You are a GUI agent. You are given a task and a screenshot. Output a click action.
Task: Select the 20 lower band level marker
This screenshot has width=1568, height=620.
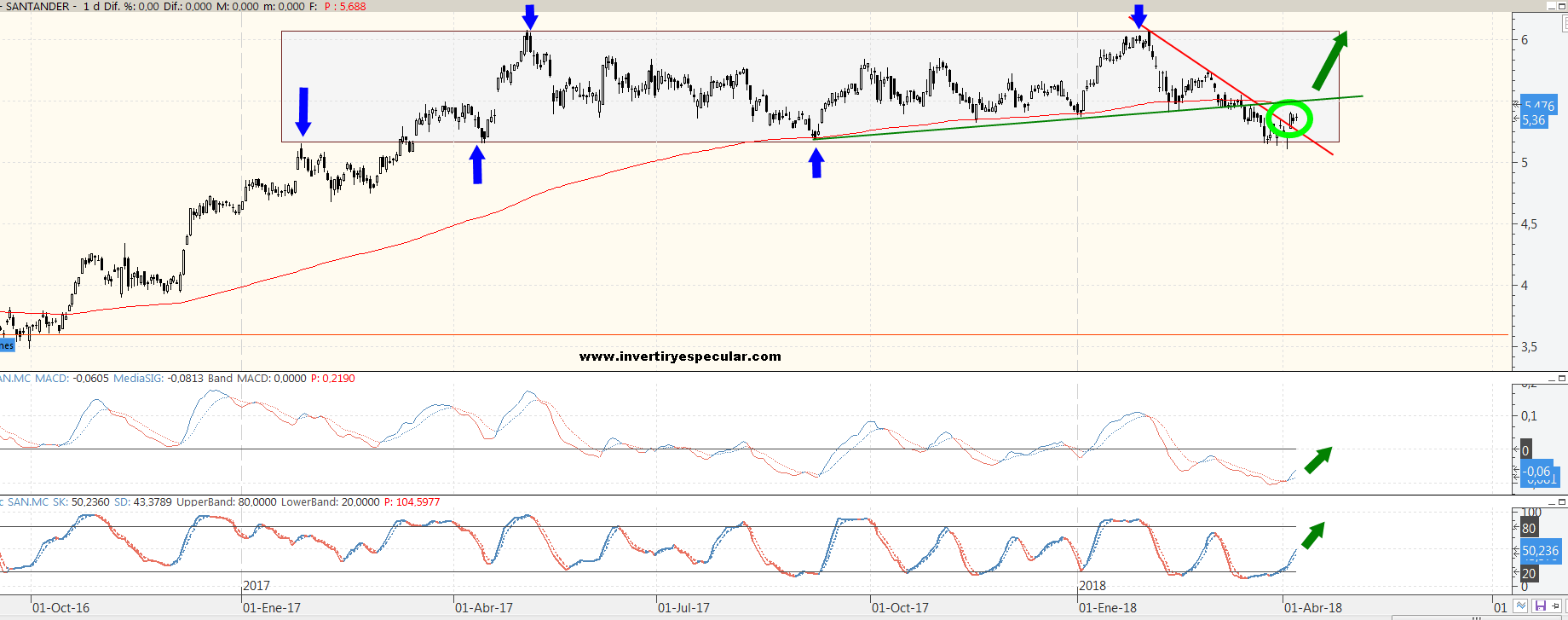point(1529,574)
